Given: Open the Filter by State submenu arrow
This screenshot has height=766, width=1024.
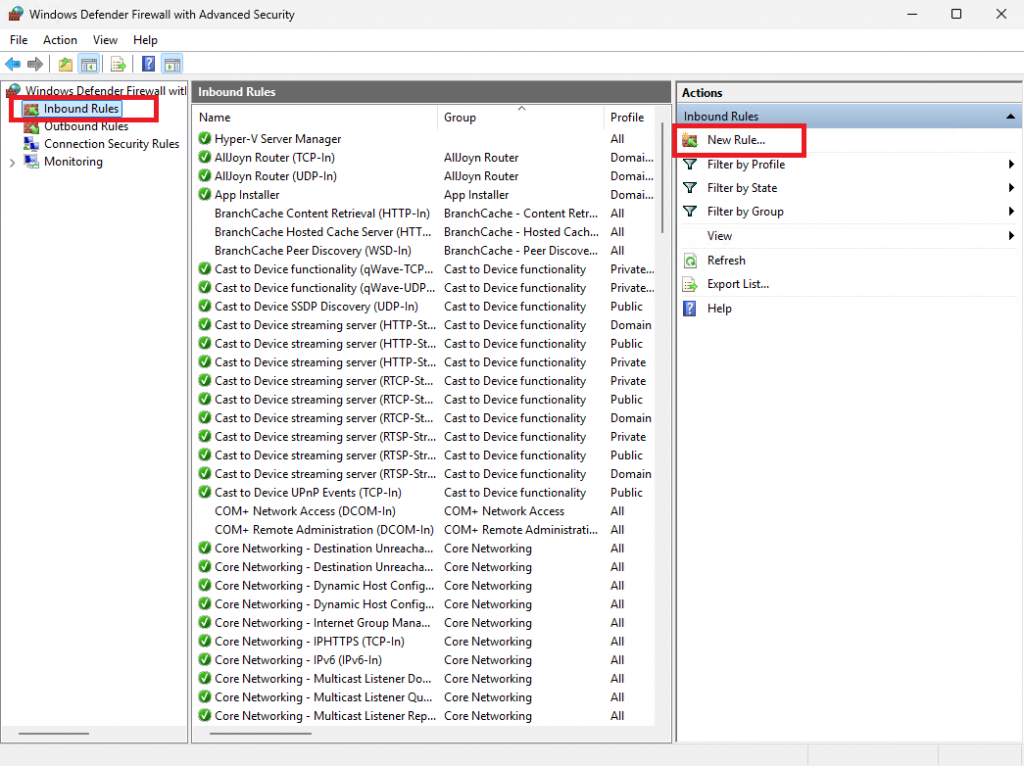Looking at the screenshot, I should tap(1011, 188).
